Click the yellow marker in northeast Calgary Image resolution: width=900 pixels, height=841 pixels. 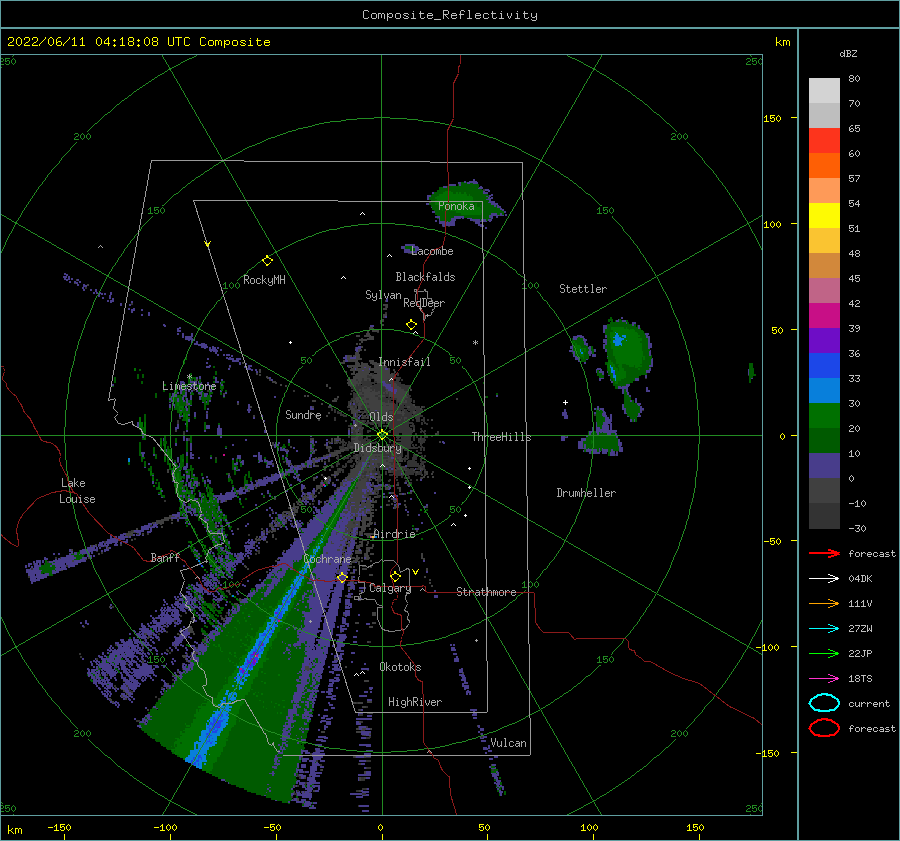click(x=395, y=576)
